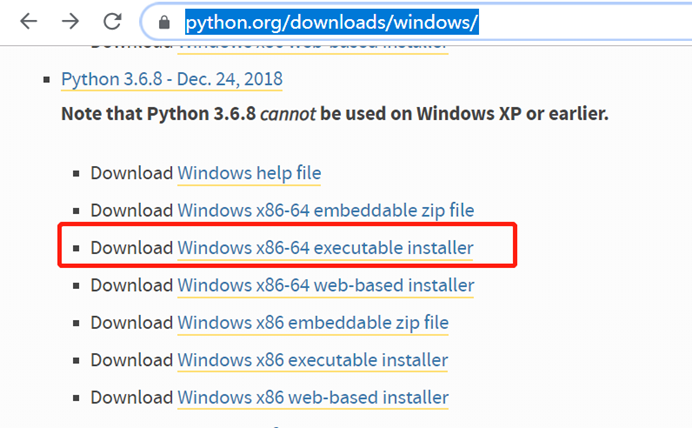Click the bullet inside the red highlighted box
Viewport: 692px width, 428px height.
(x=76, y=248)
